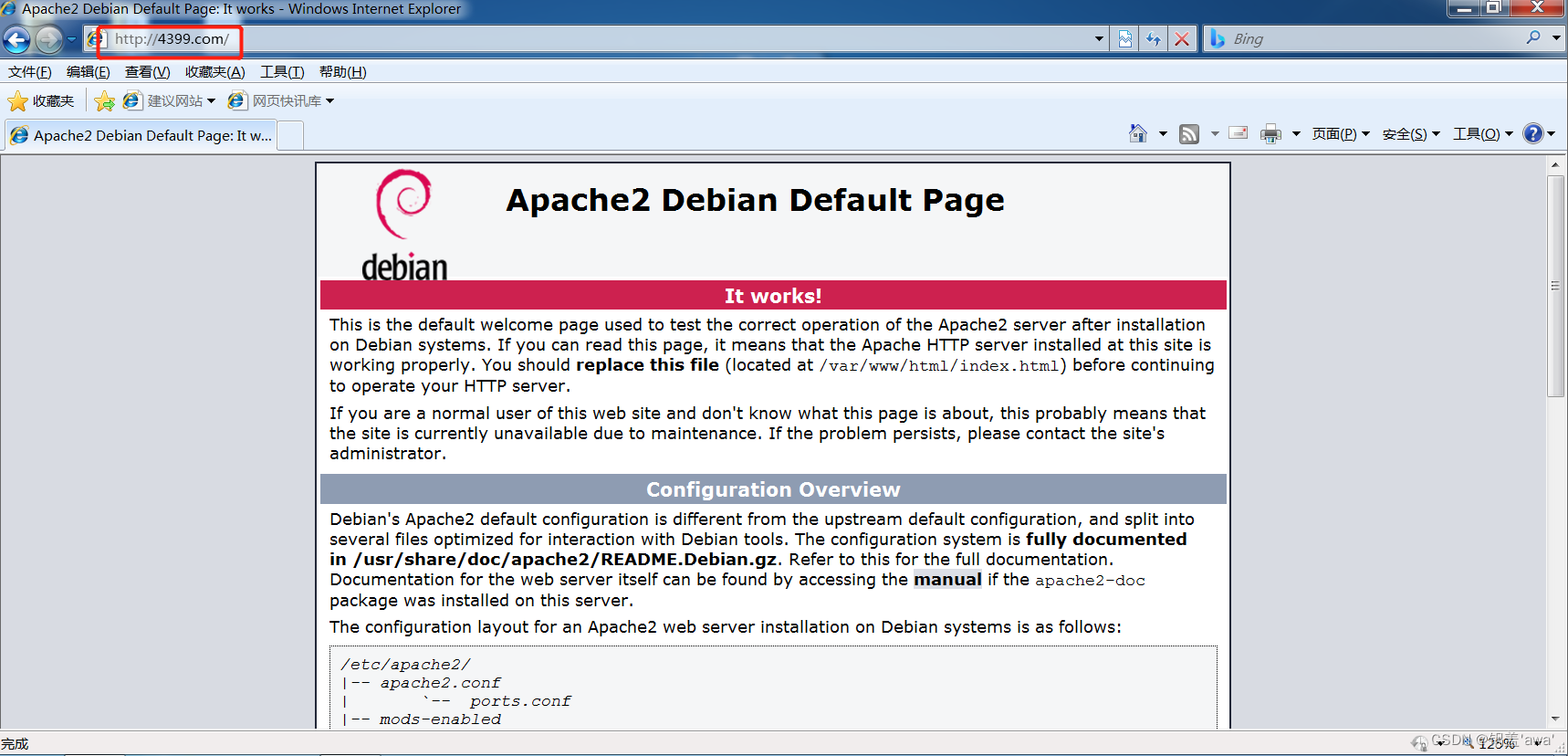This screenshot has width=1568, height=756.
Task: Click the Debian swirl logo image
Action: (404, 226)
